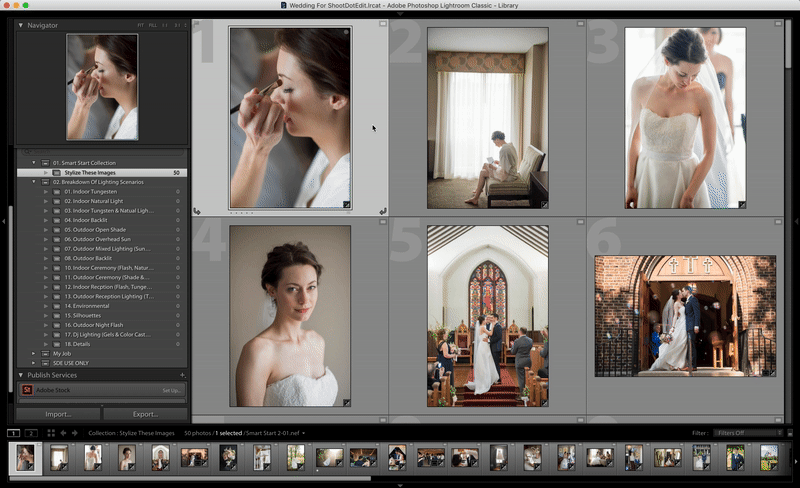Screen dimensions: 800x488
Task: Go forward with the filmstrip right arrow
Action: pos(76,433)
